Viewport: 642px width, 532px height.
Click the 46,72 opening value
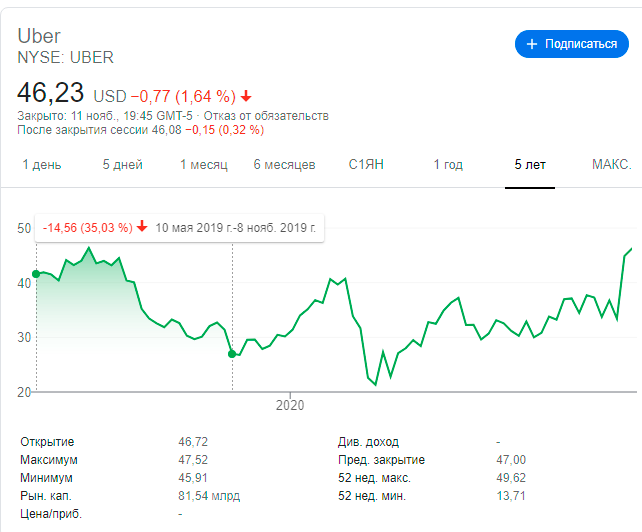pyautogui.click(x=193, y=442)
